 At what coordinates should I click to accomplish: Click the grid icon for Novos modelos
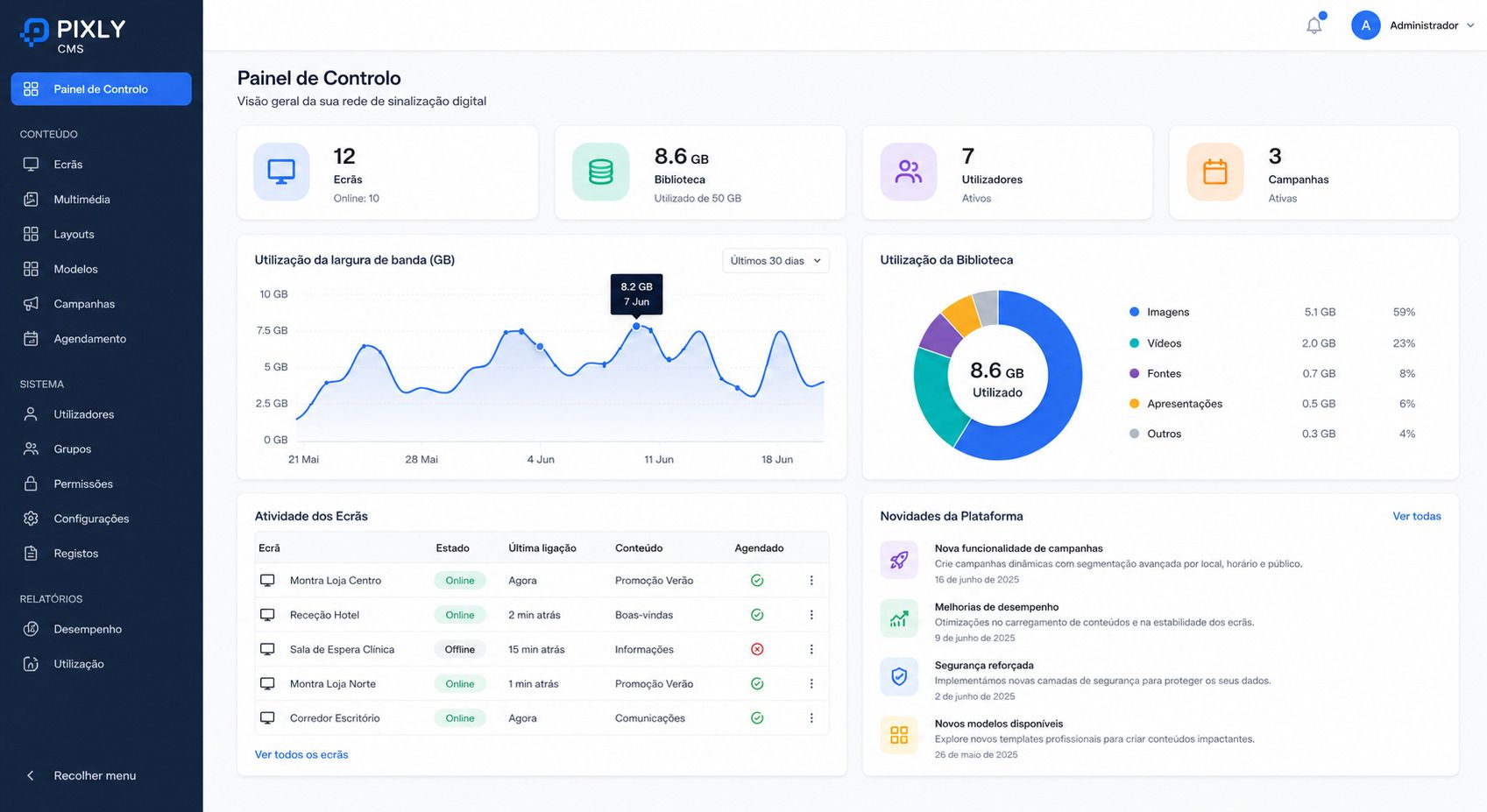point(899,735)
